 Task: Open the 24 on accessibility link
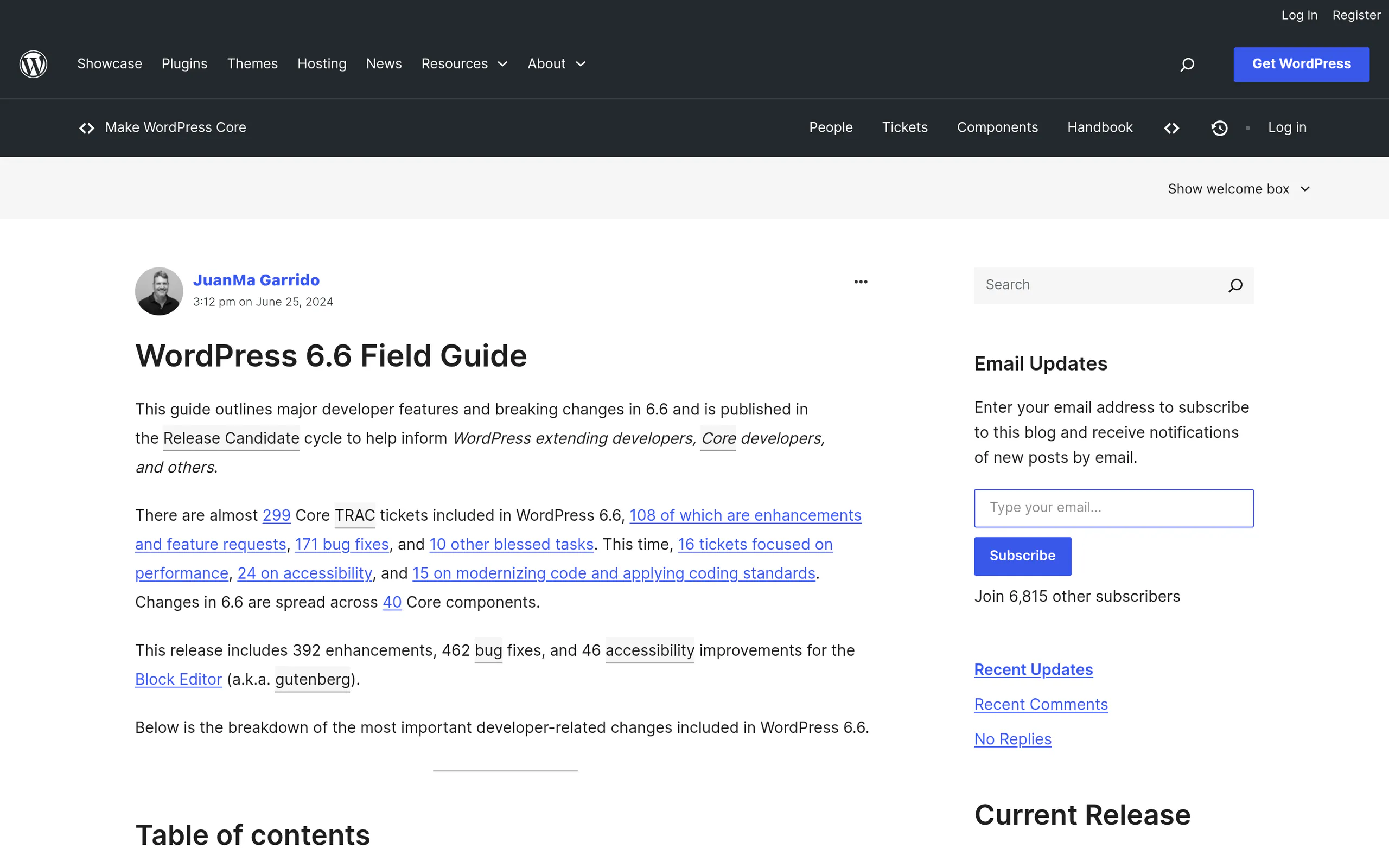(x=304, y=573)
